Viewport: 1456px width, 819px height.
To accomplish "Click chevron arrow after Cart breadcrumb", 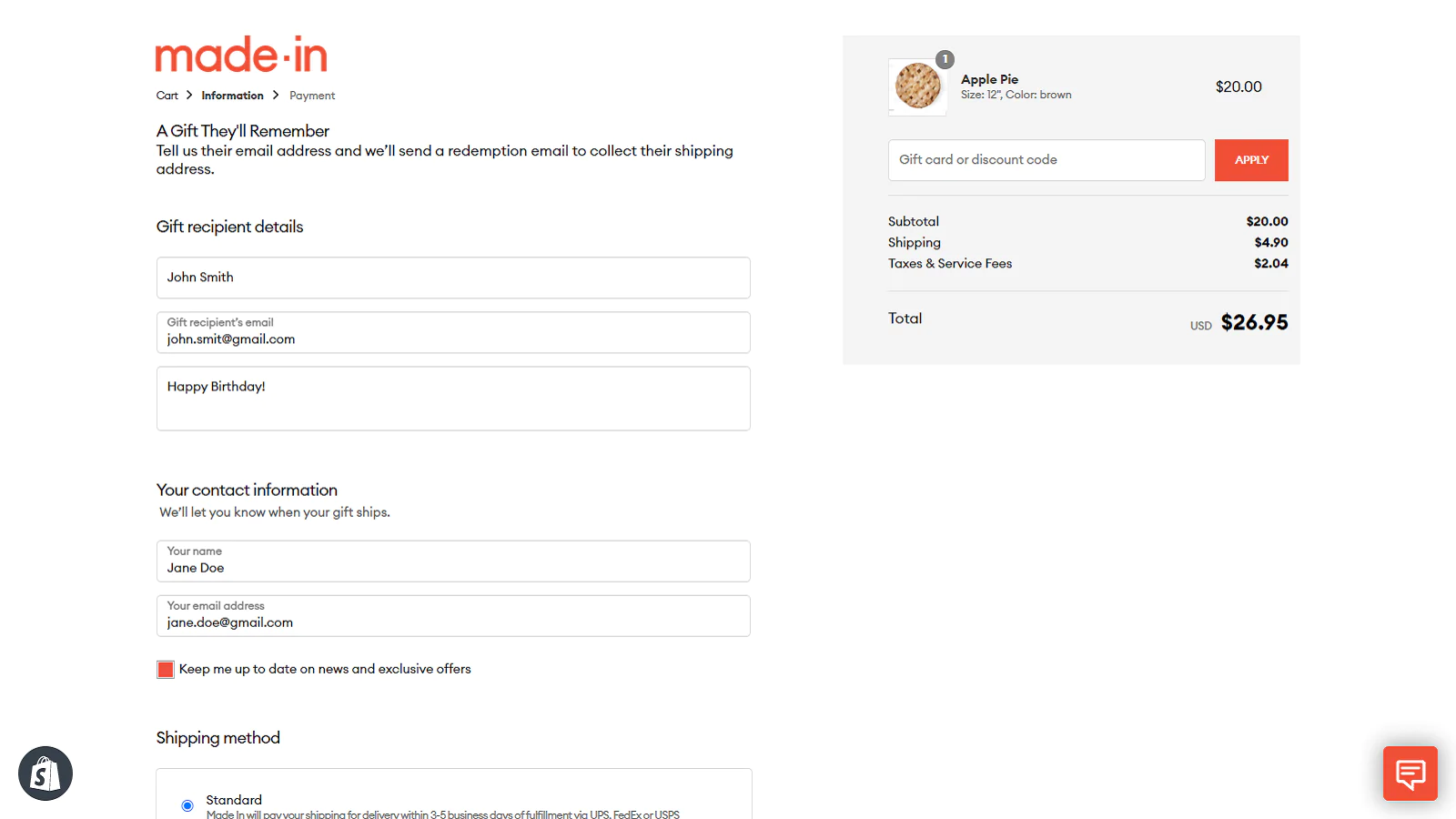I will 189,95.
